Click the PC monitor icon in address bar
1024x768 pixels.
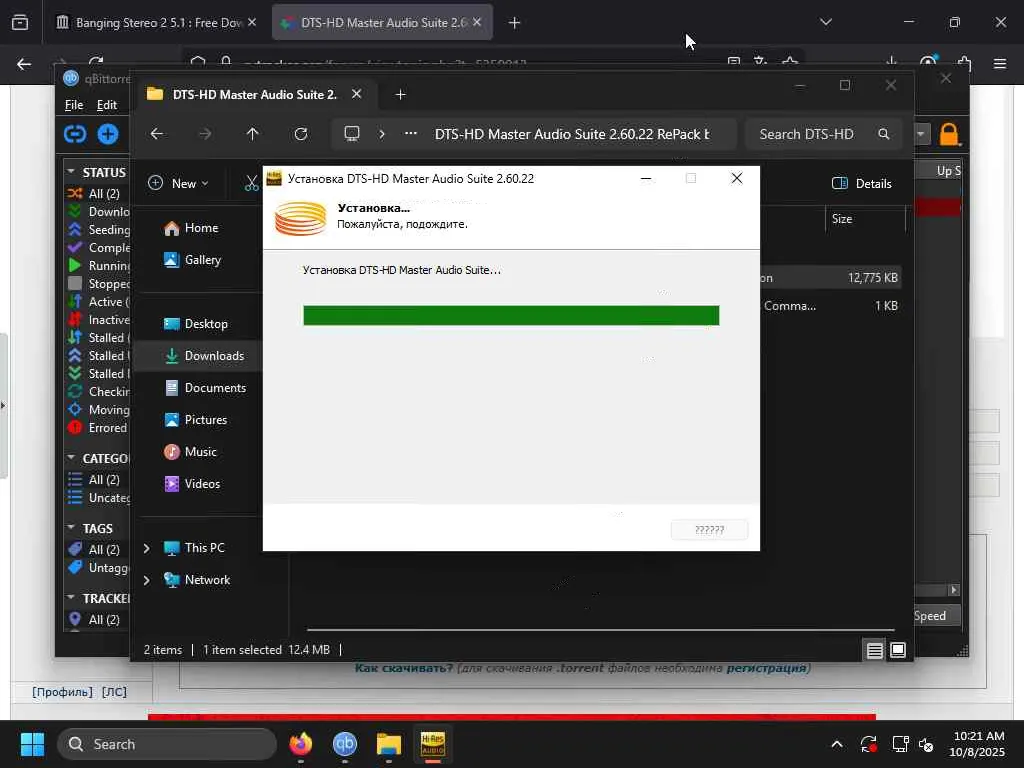(x=352, y=134)
